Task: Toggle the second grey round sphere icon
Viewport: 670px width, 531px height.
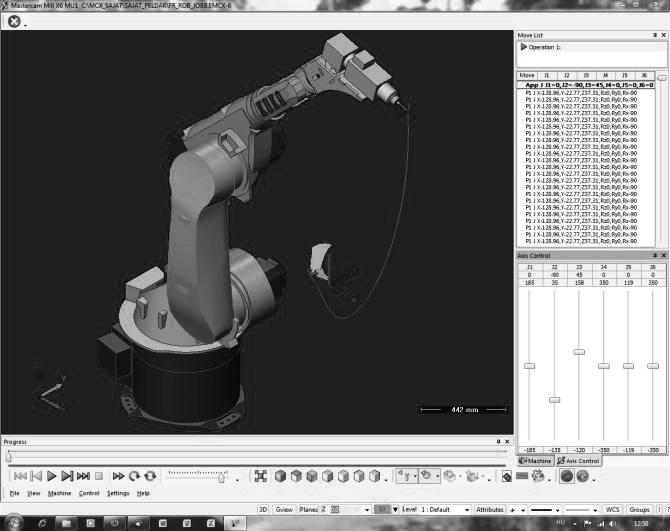Action: (583, 476)
